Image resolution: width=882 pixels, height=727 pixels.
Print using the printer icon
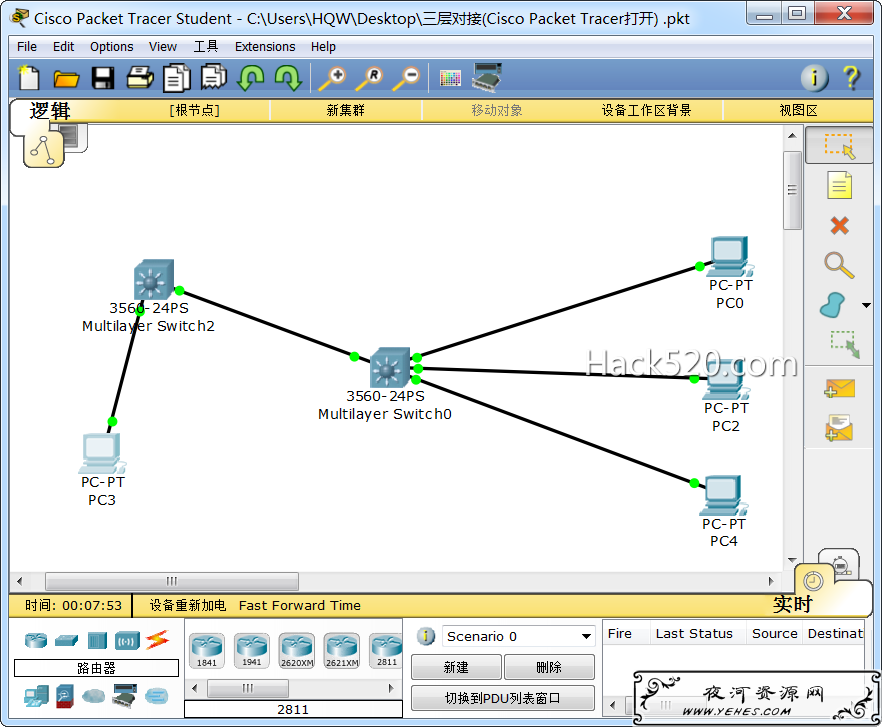[140, 78]
